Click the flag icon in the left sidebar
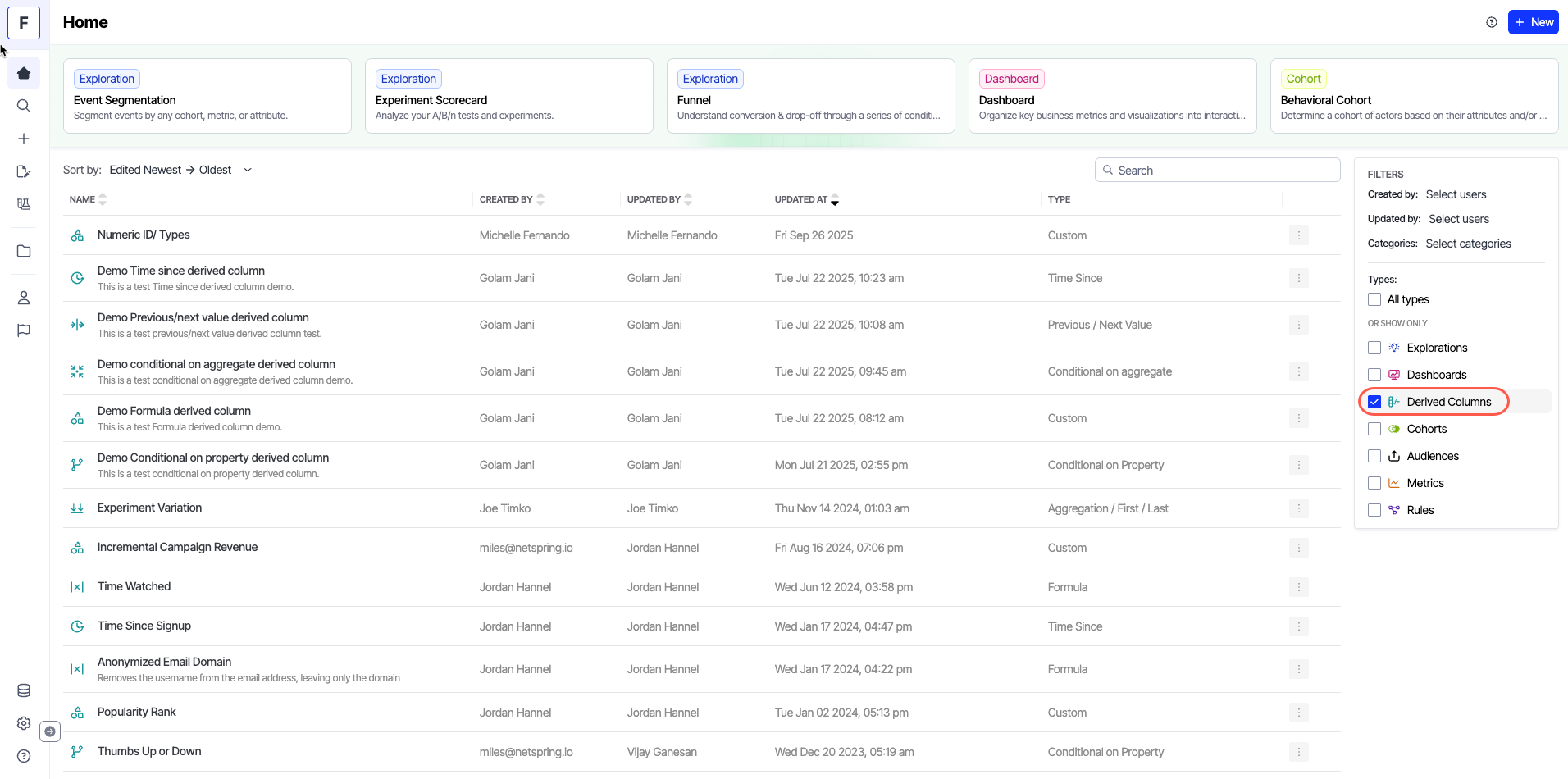Image resolution: width=1568 pixels, height=779 pixels. coord(24,330)
